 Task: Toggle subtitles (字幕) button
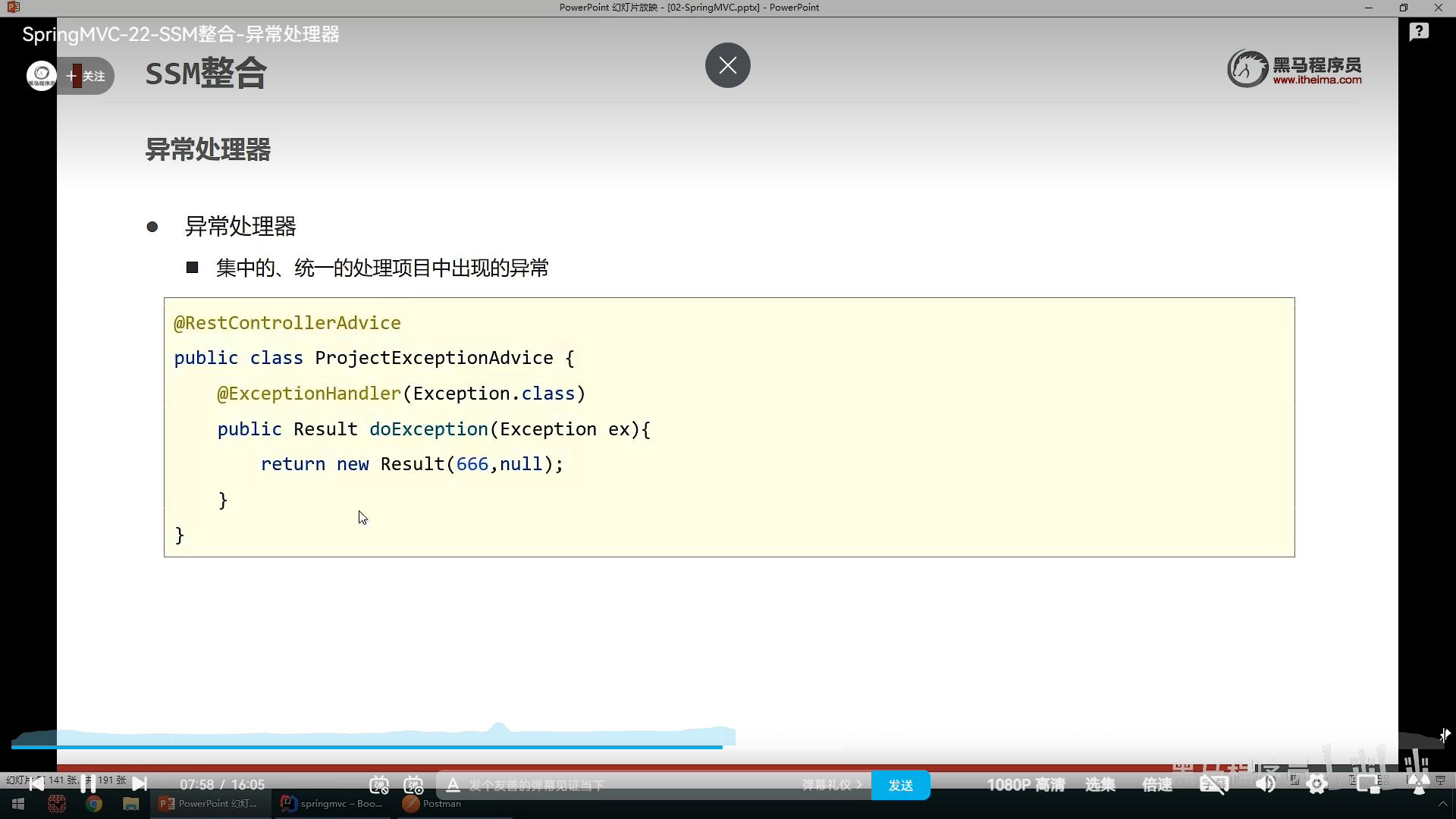(x=1213, y=785)
